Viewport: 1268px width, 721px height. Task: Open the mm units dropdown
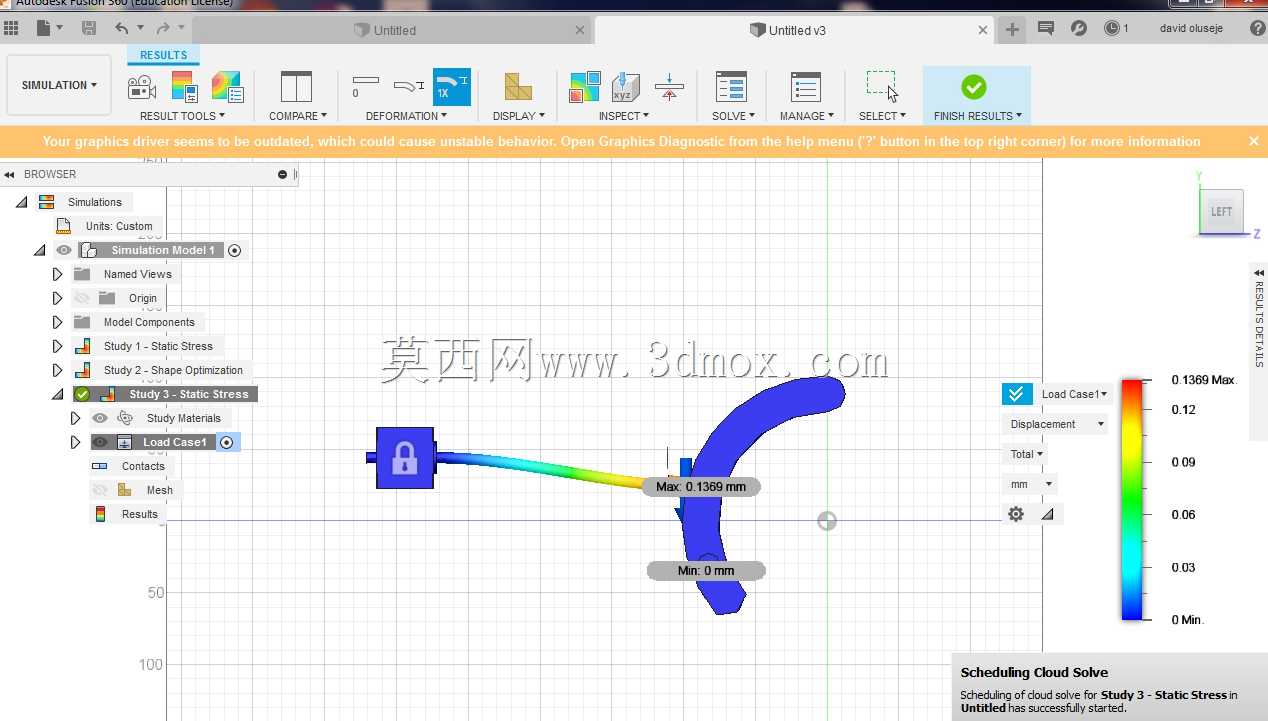(1029, 484)
